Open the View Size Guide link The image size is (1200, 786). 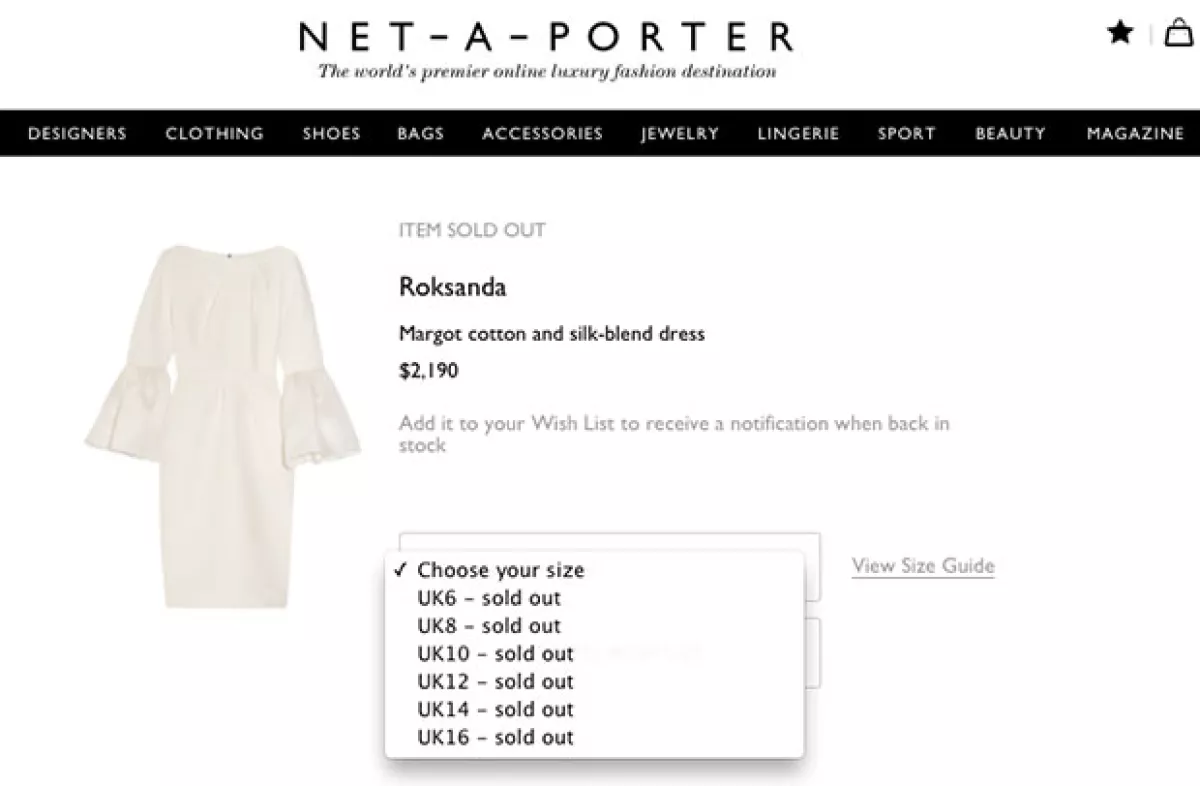pyautogui.click(x=922, y=566)
